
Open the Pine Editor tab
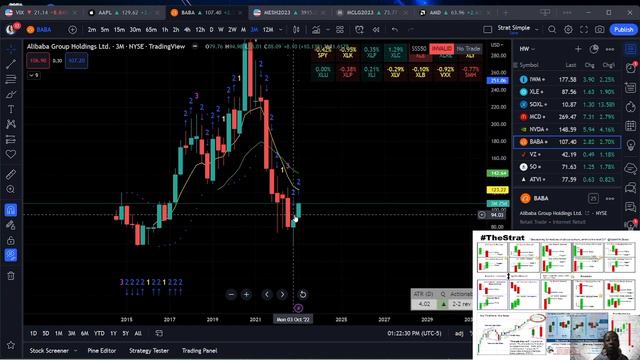click(x=102, y=351)
